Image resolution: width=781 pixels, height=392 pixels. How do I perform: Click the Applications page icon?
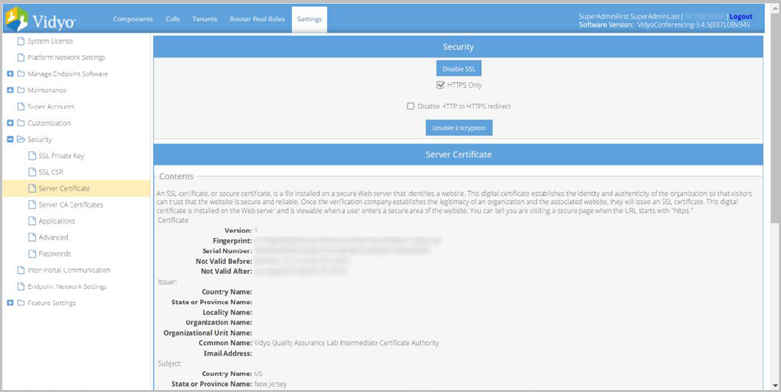click(x=32, y=221)
